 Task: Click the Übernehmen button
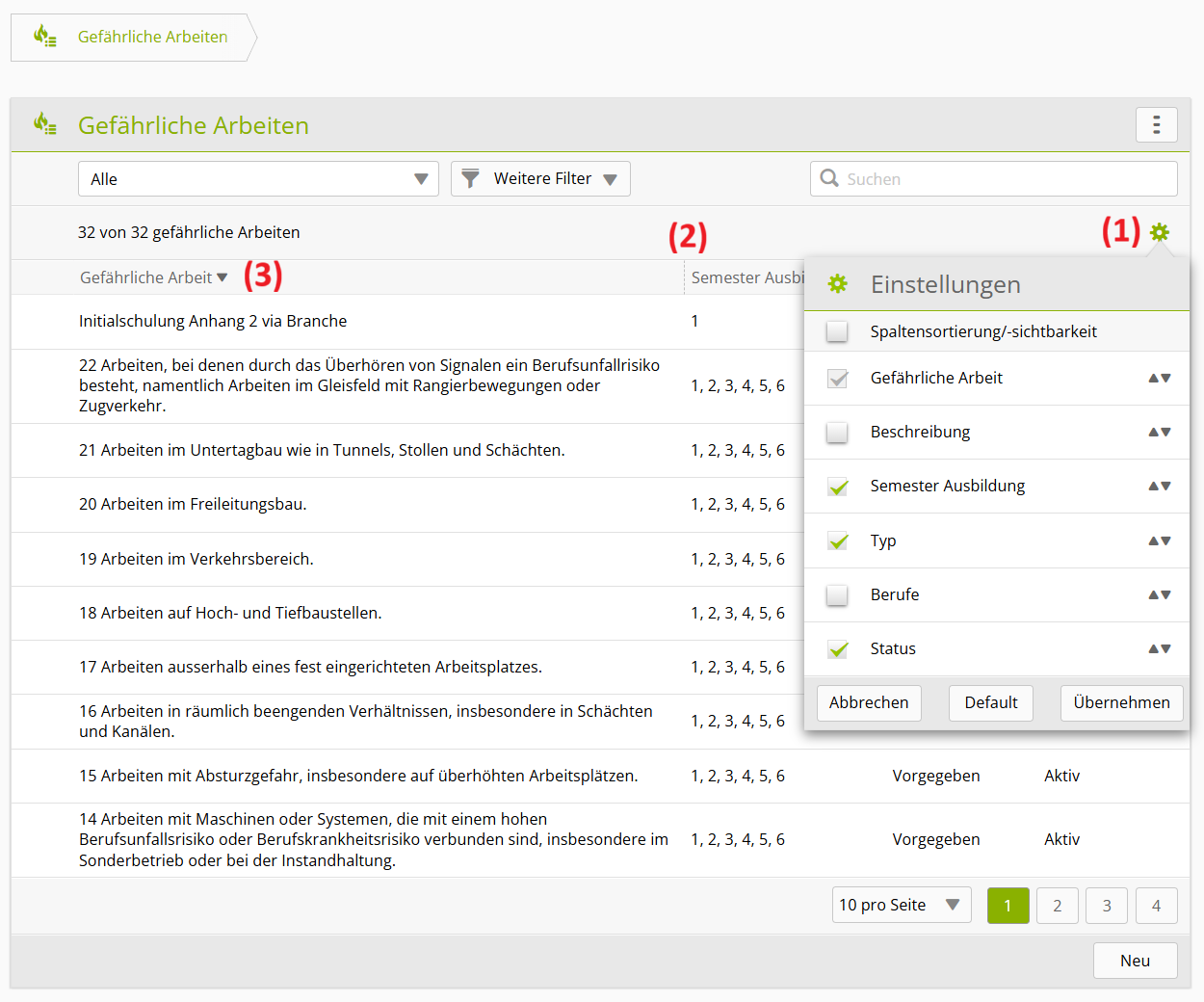tap(1121, 703)
